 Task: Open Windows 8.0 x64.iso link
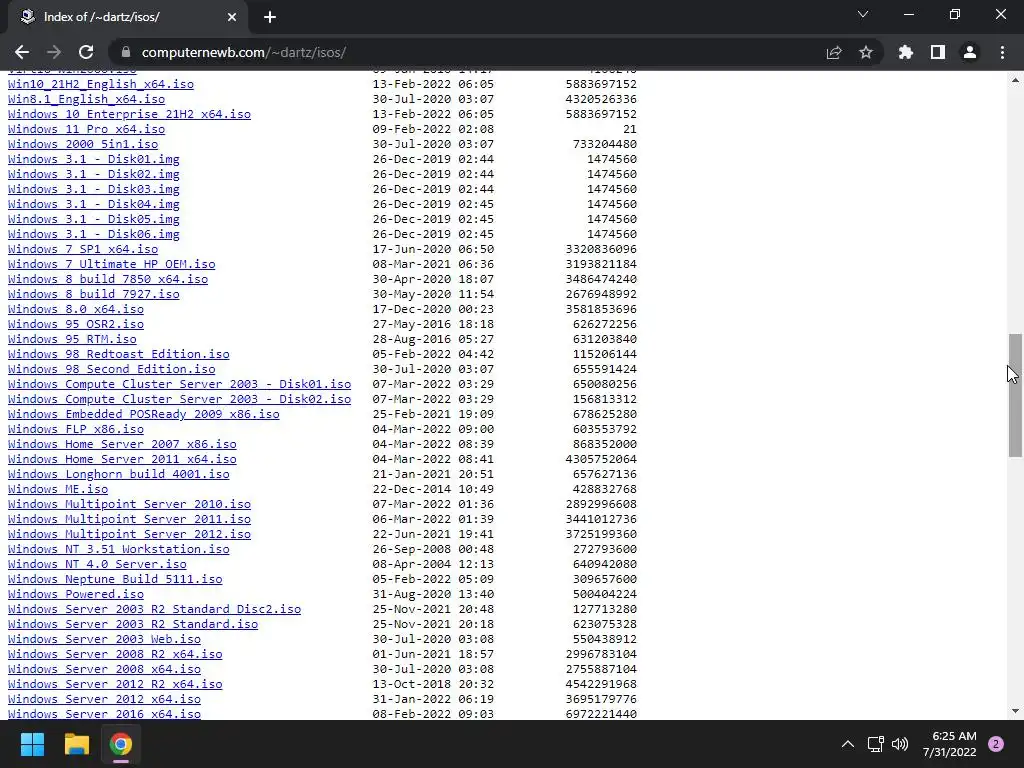click(76, 310)
